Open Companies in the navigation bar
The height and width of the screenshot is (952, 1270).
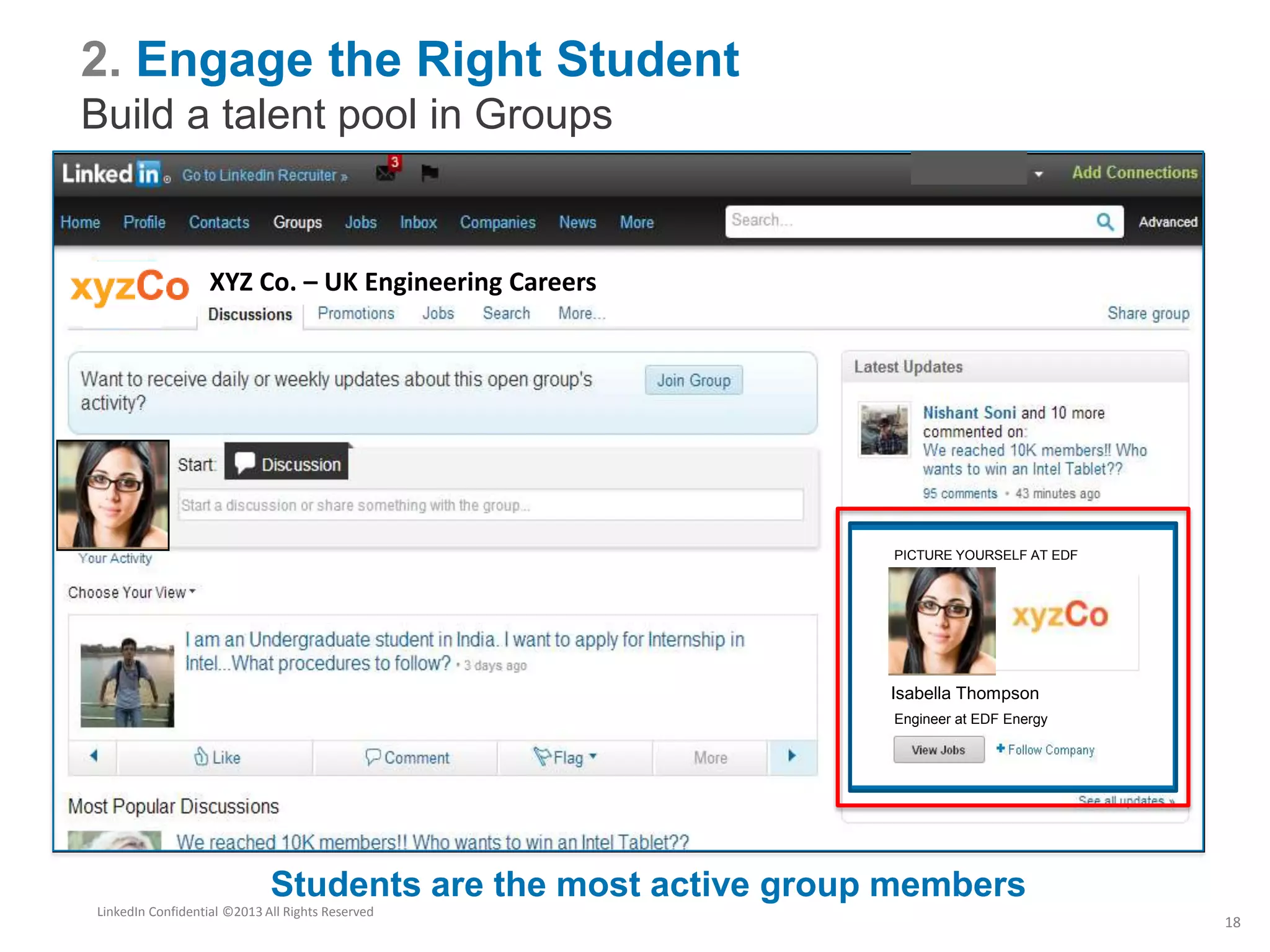(497, 223)
